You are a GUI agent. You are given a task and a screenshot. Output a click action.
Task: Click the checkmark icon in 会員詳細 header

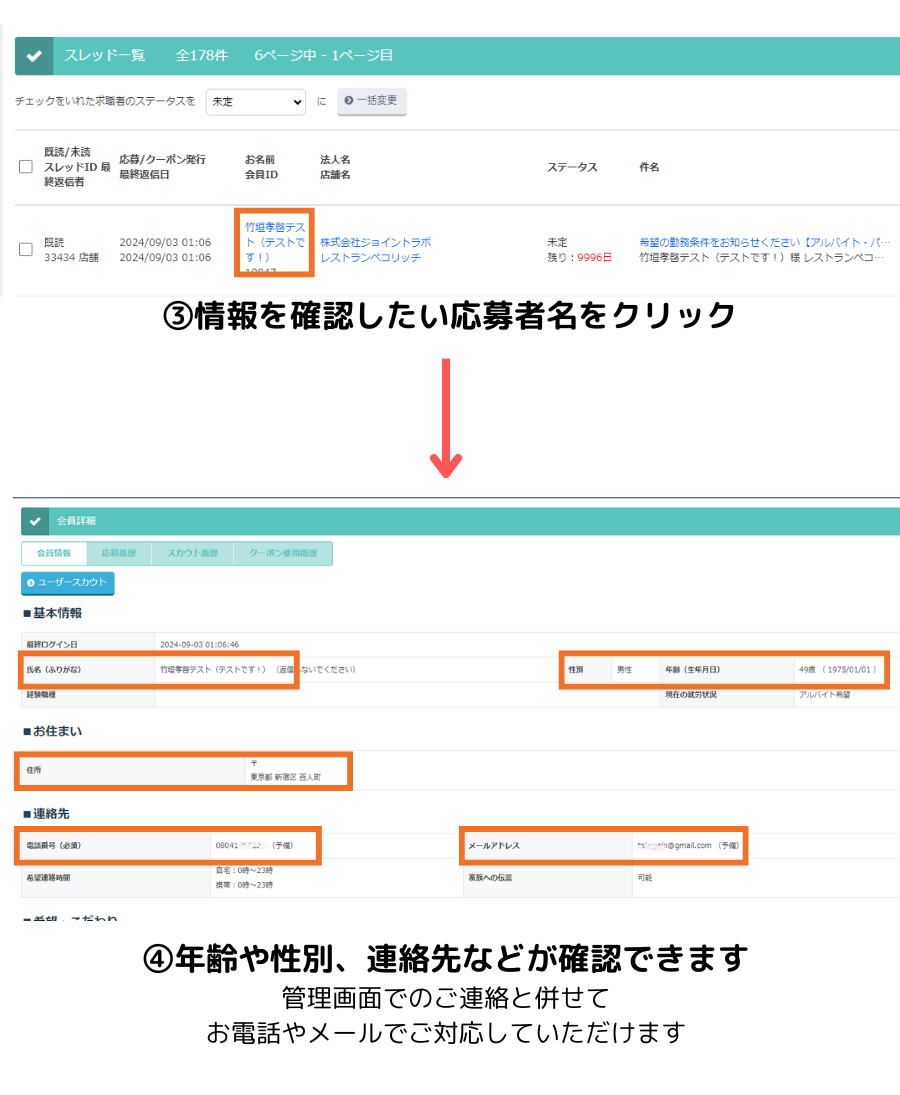pyautogui.click(x=34, y=521)
